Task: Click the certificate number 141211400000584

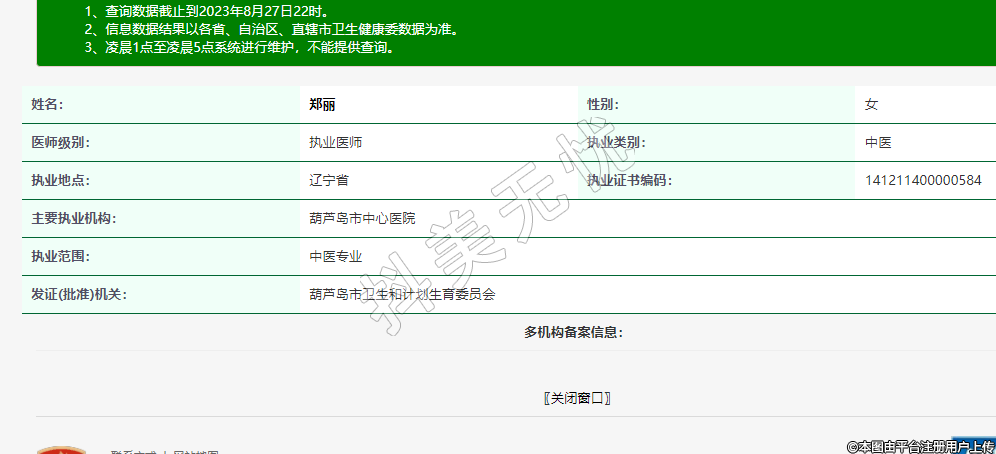Action: (923, 180)
